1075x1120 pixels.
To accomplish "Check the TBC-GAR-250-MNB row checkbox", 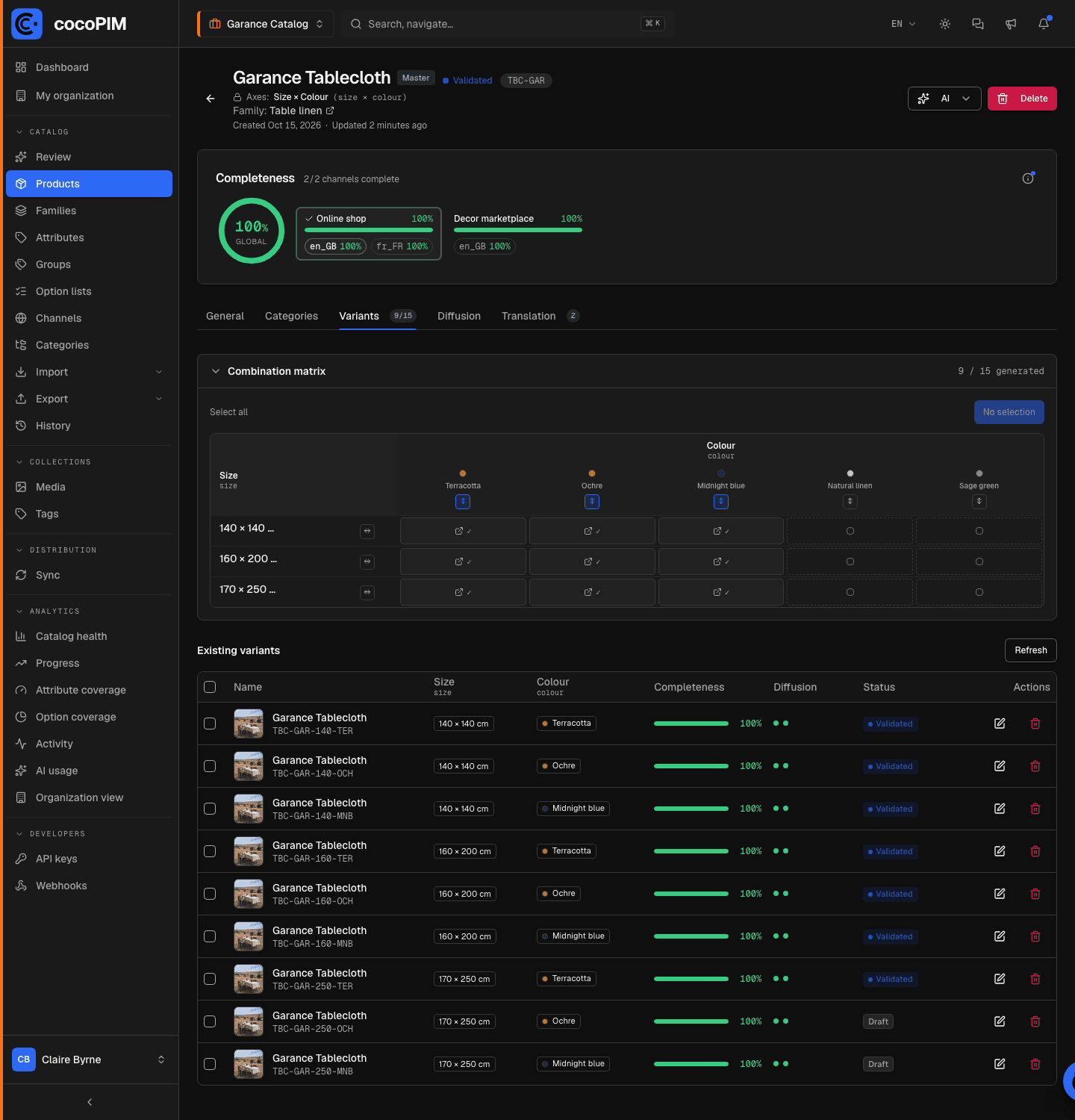I will pyautogui.click(x=210, y=1064).
